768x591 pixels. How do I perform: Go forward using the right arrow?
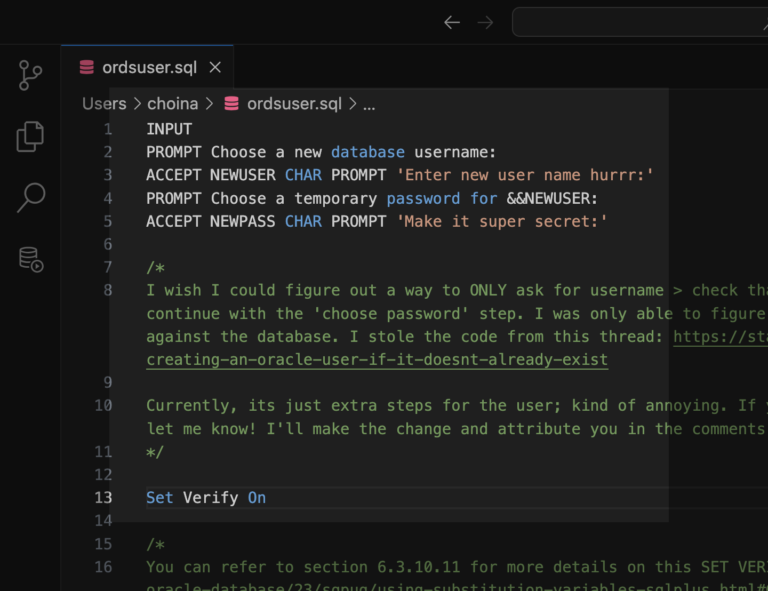tap(486, 22)
